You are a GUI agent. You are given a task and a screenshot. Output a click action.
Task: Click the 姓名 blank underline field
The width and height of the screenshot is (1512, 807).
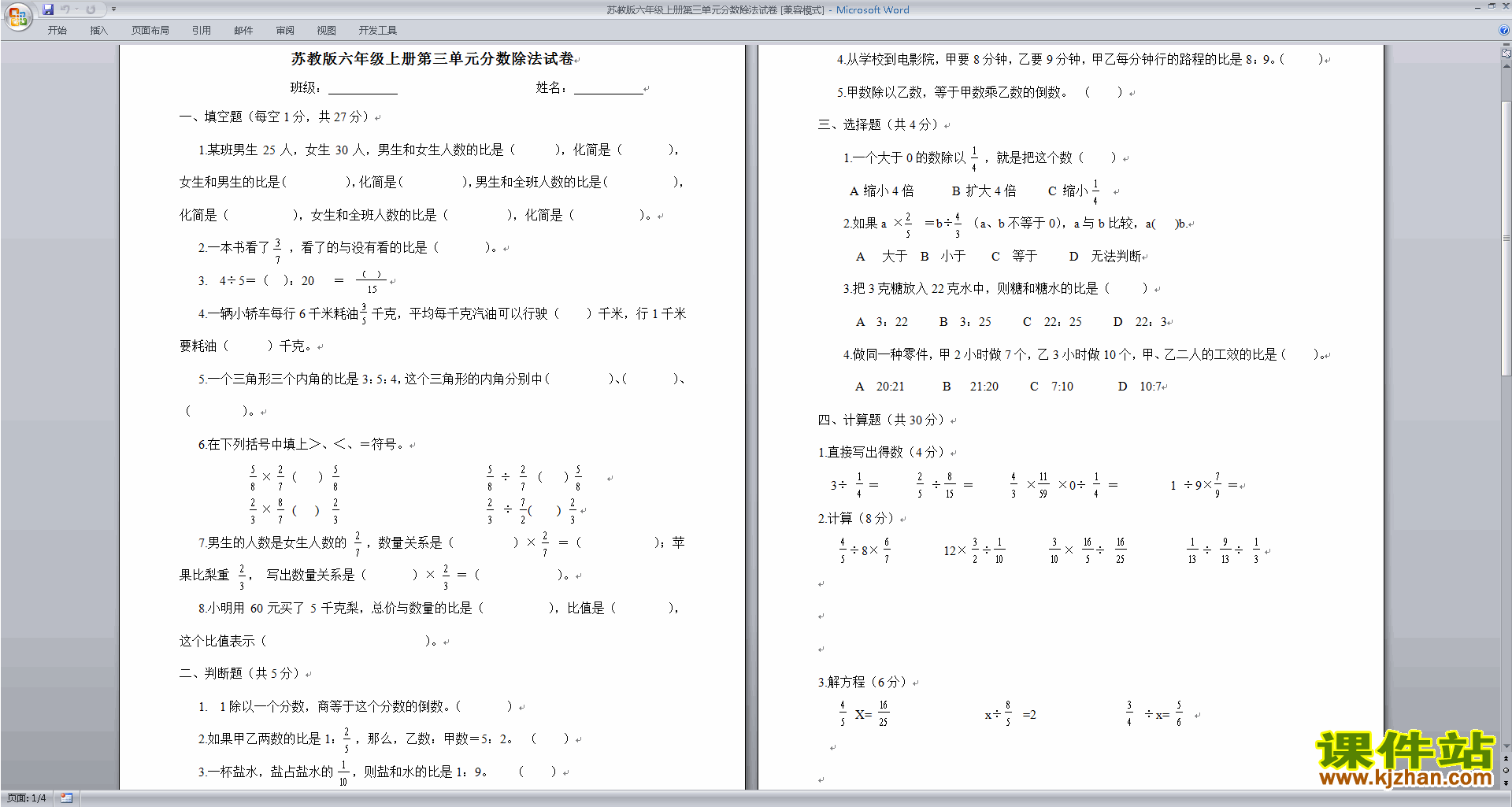pyautogui.click(x=609, y=88)
